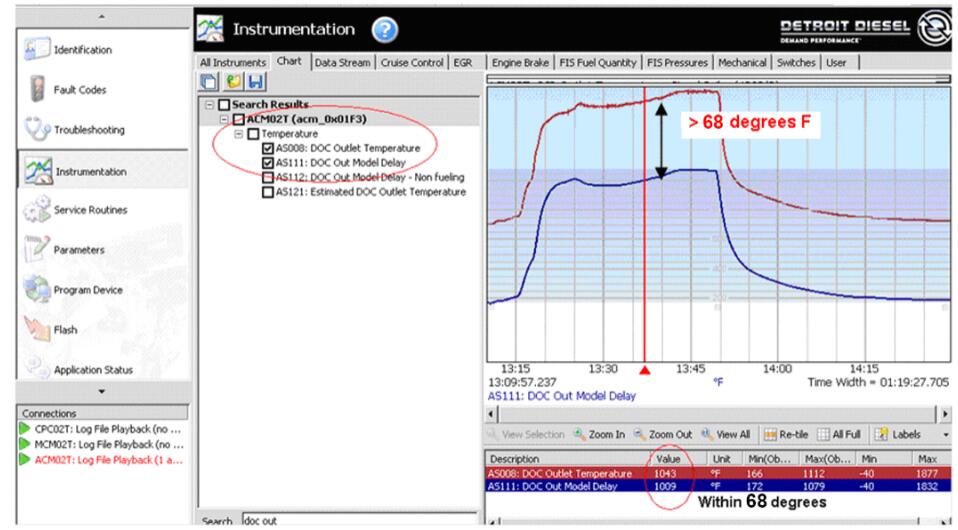Collapse the Search Results tree node

click(208, 105)
